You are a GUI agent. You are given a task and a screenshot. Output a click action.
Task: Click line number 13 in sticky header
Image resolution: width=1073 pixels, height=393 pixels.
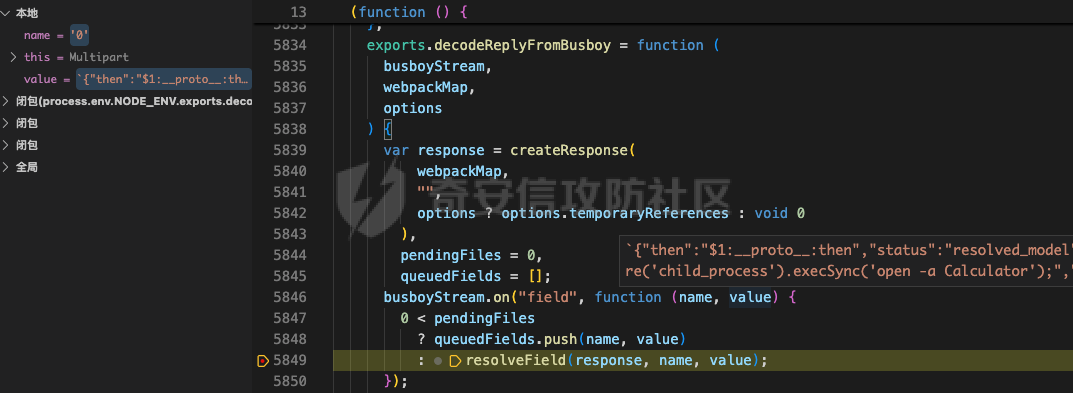(298, 12)
